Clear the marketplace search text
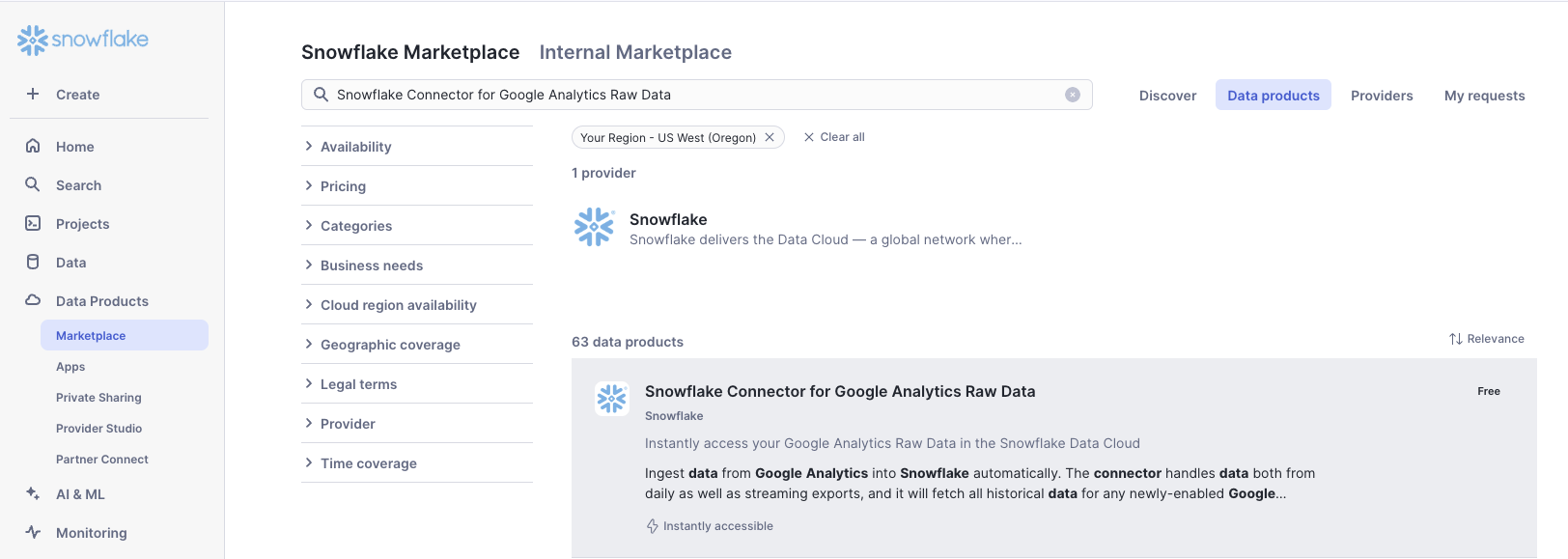The image size is (1568, 559). 1072,95
